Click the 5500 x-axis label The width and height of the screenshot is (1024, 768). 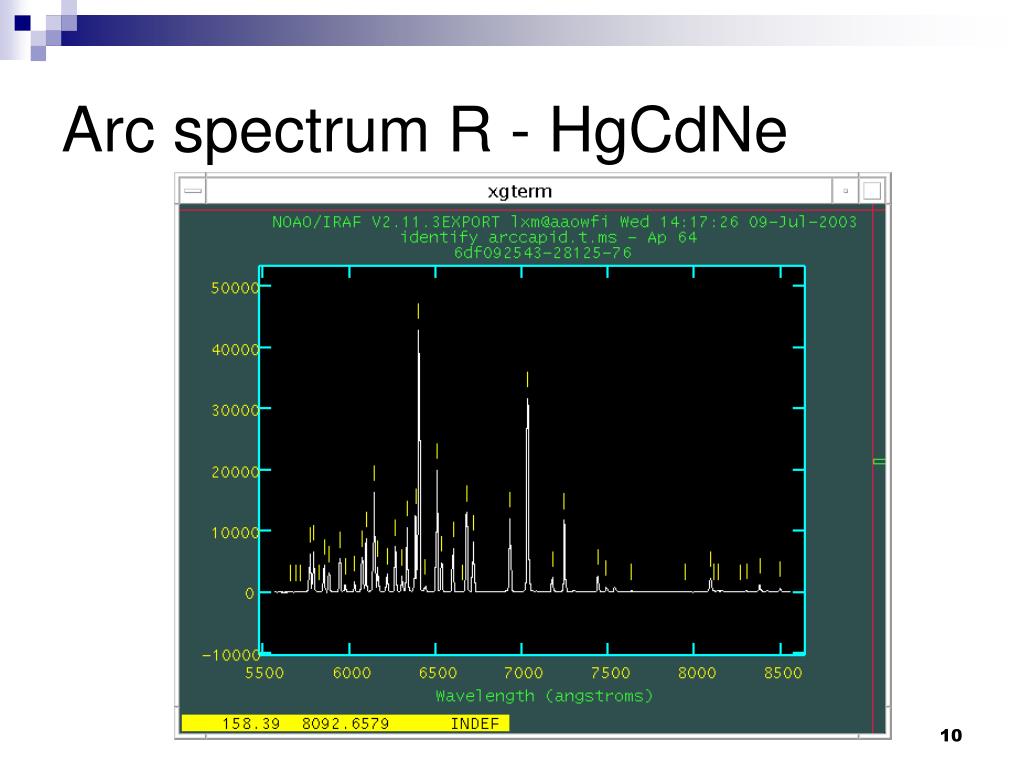pyautogui.click(x=264, y=673)
